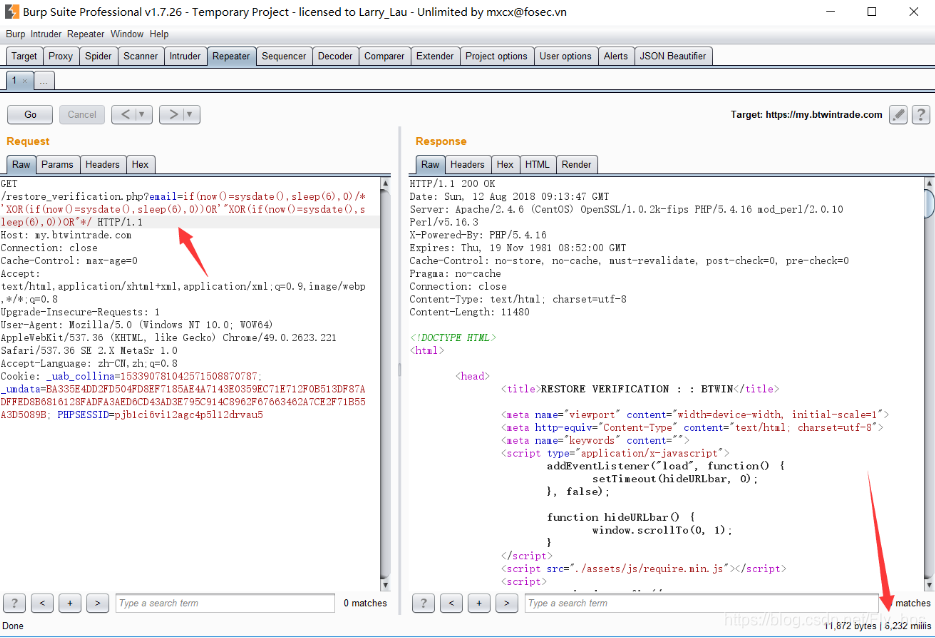Screen dimensions: 935x638
Task: Open the Repeater menu in menu bar
Action: pos(85,34)
